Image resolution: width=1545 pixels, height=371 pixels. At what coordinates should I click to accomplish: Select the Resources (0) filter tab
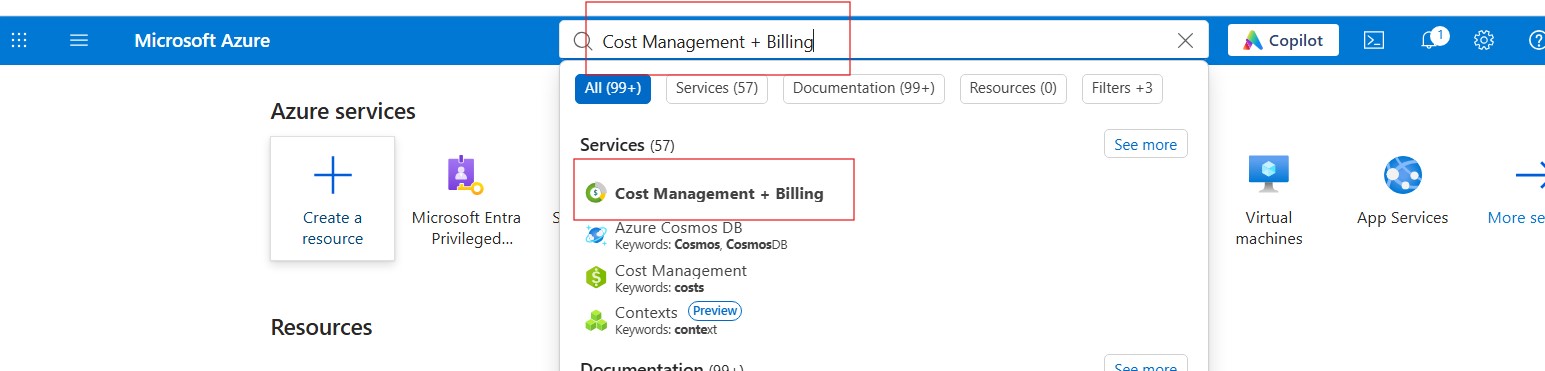point(1013,88)
